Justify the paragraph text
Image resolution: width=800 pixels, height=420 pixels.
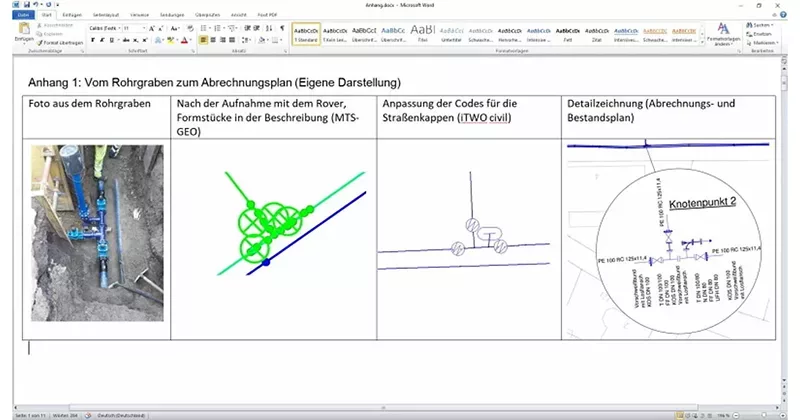click(232, 40)
